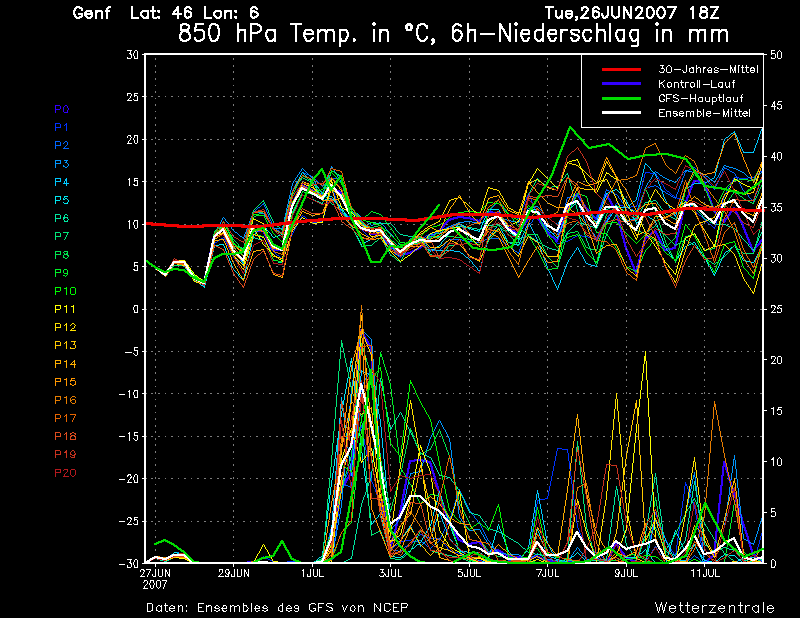Click the left axis value '-20'

pyautogui.click(x=128, y=479)
